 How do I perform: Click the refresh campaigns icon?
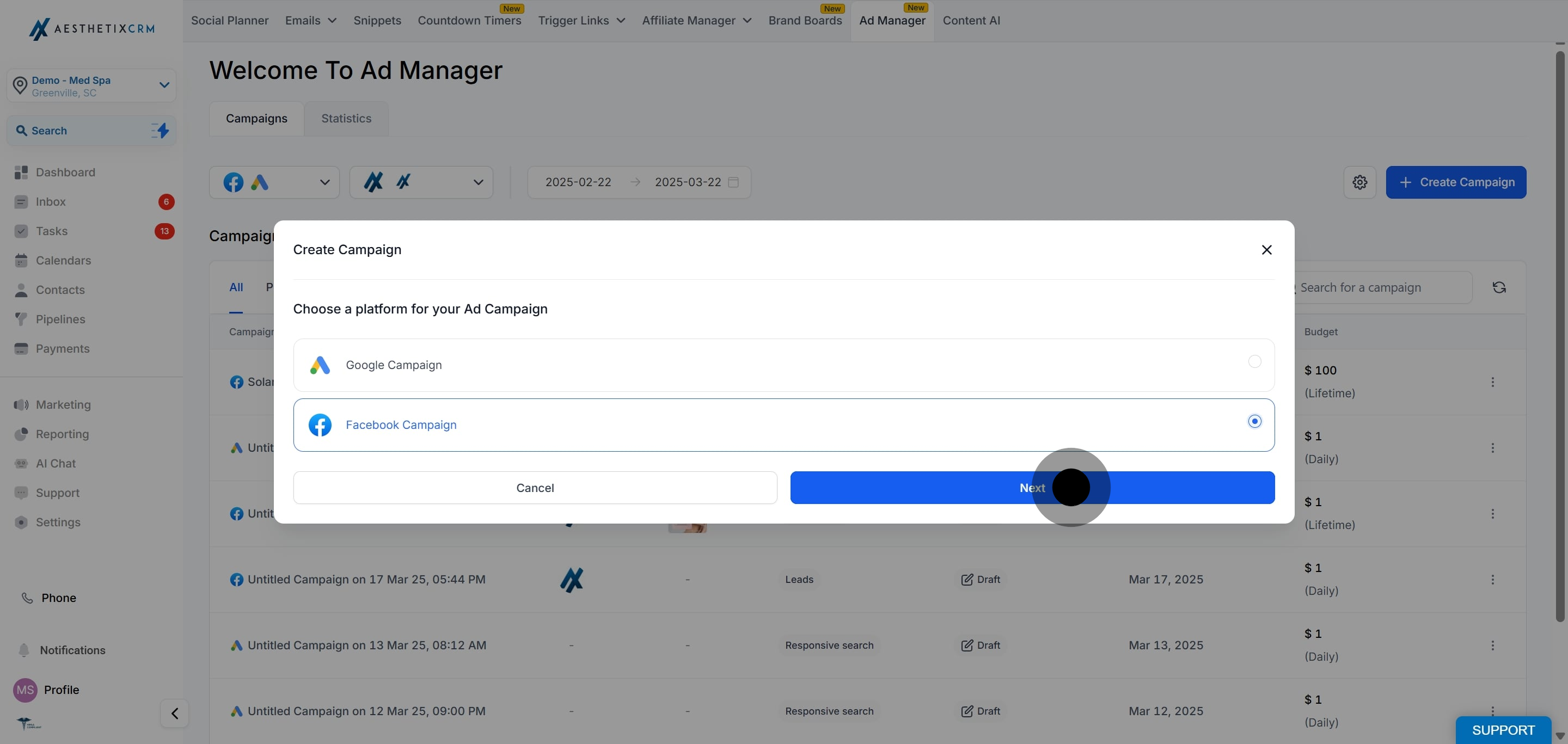coord(1499,288)
